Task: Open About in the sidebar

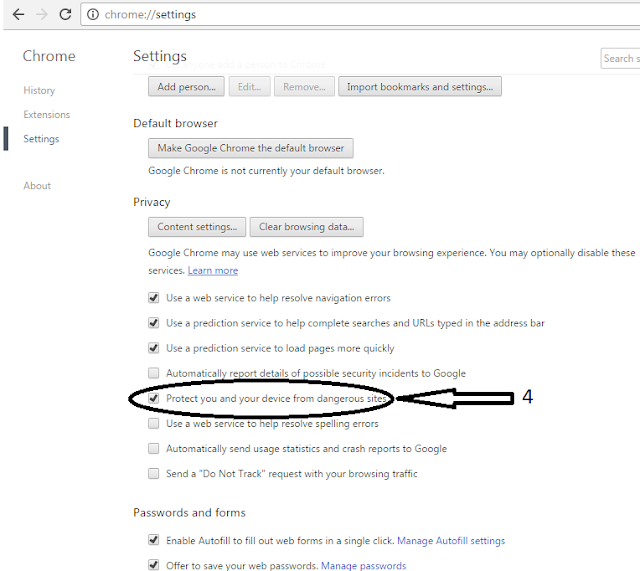Action: click(37, 186)
